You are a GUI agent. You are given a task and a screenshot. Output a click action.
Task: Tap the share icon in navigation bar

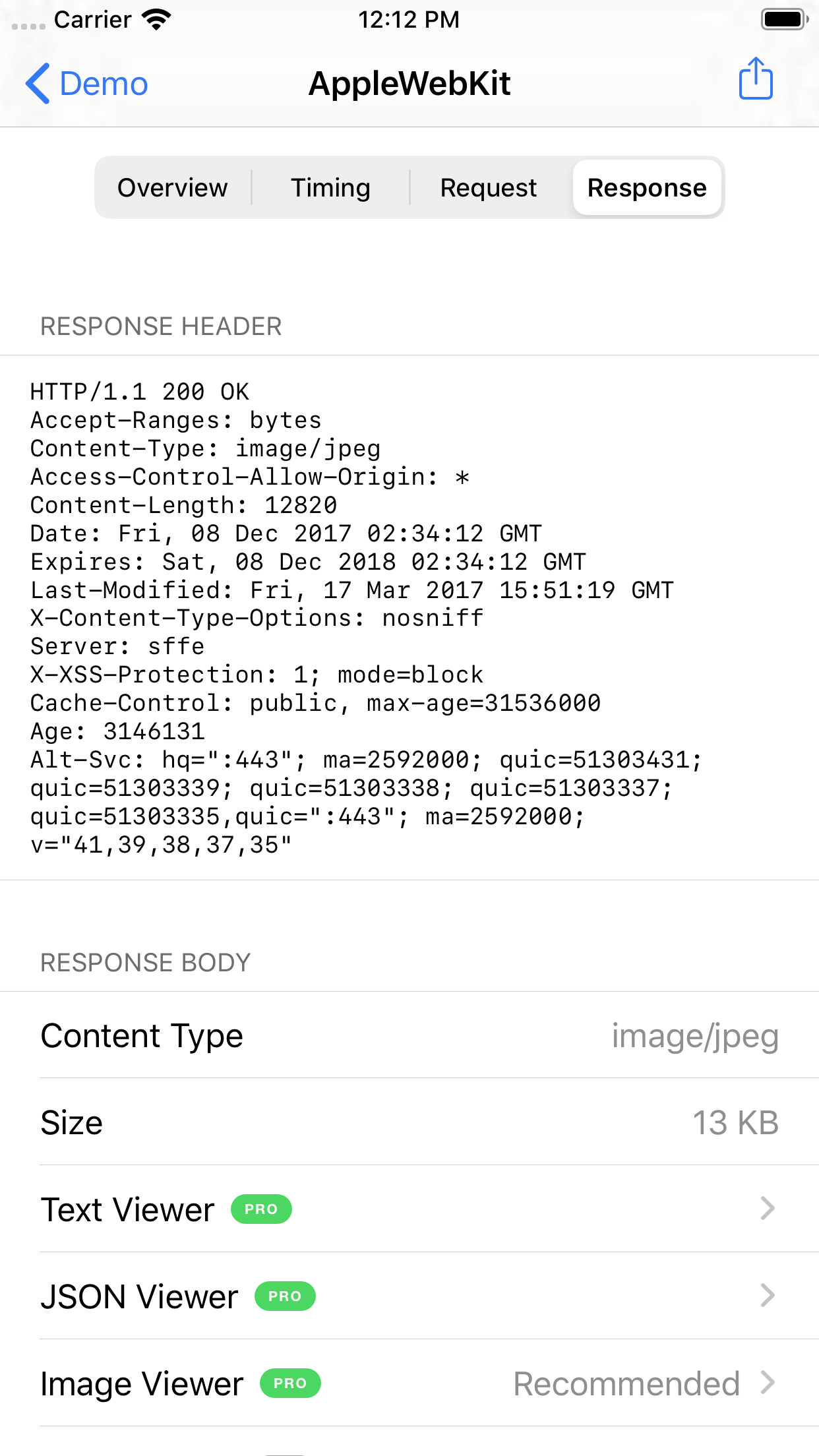click(x=756, y=79)
